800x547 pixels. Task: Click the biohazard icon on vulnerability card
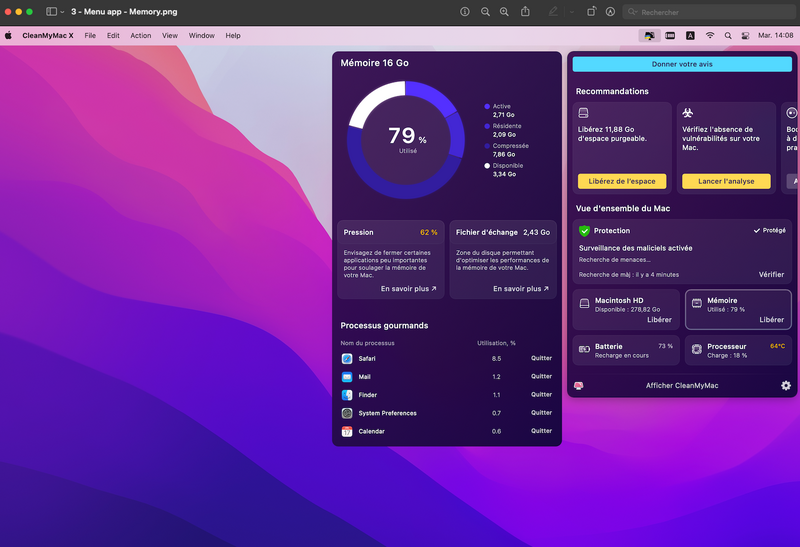(x=688, y=113)
